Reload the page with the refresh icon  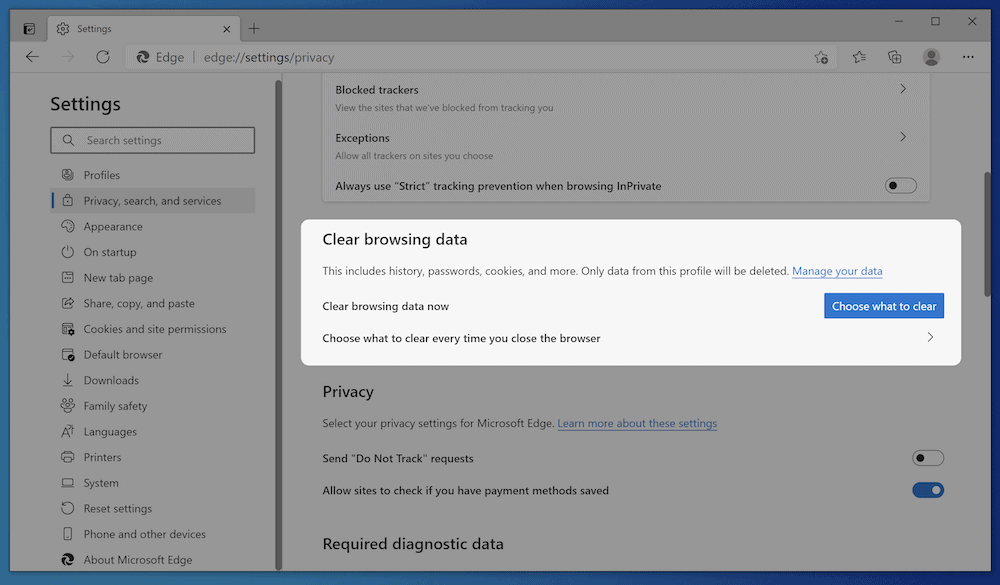[x=103, y=57]
